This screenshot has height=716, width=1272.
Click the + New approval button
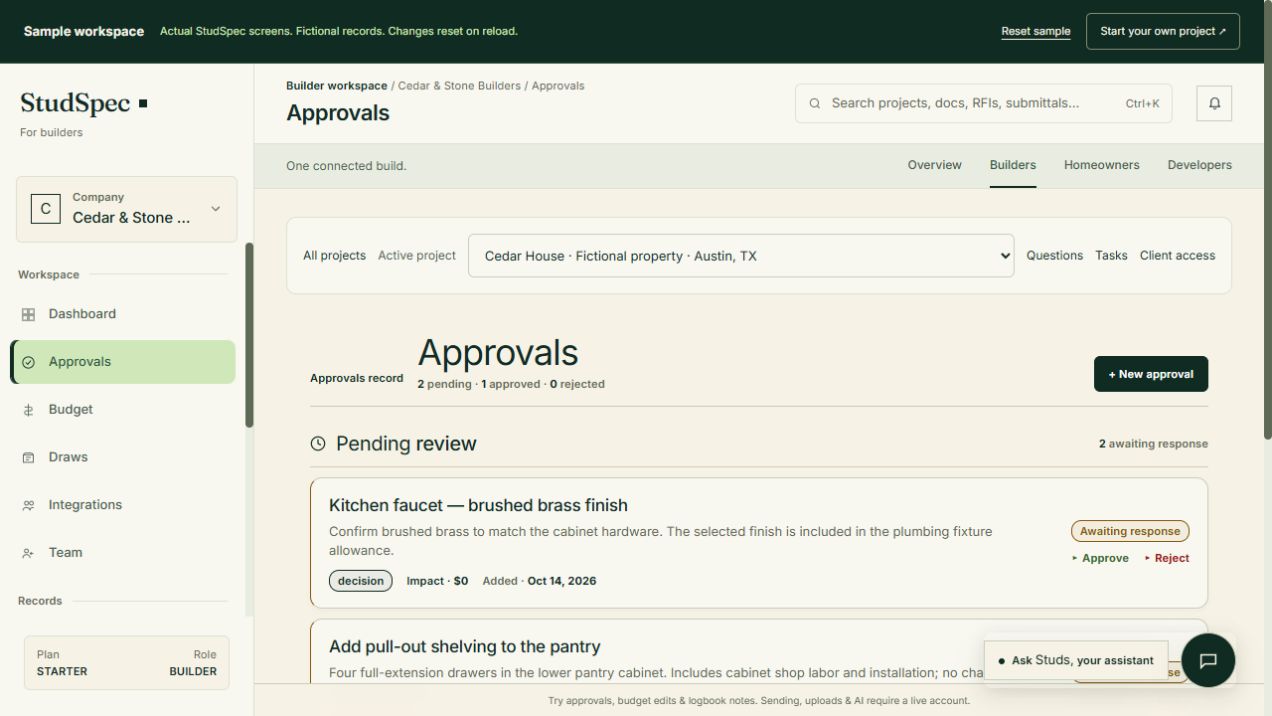pyautogui.click(x=1150, y=374)
